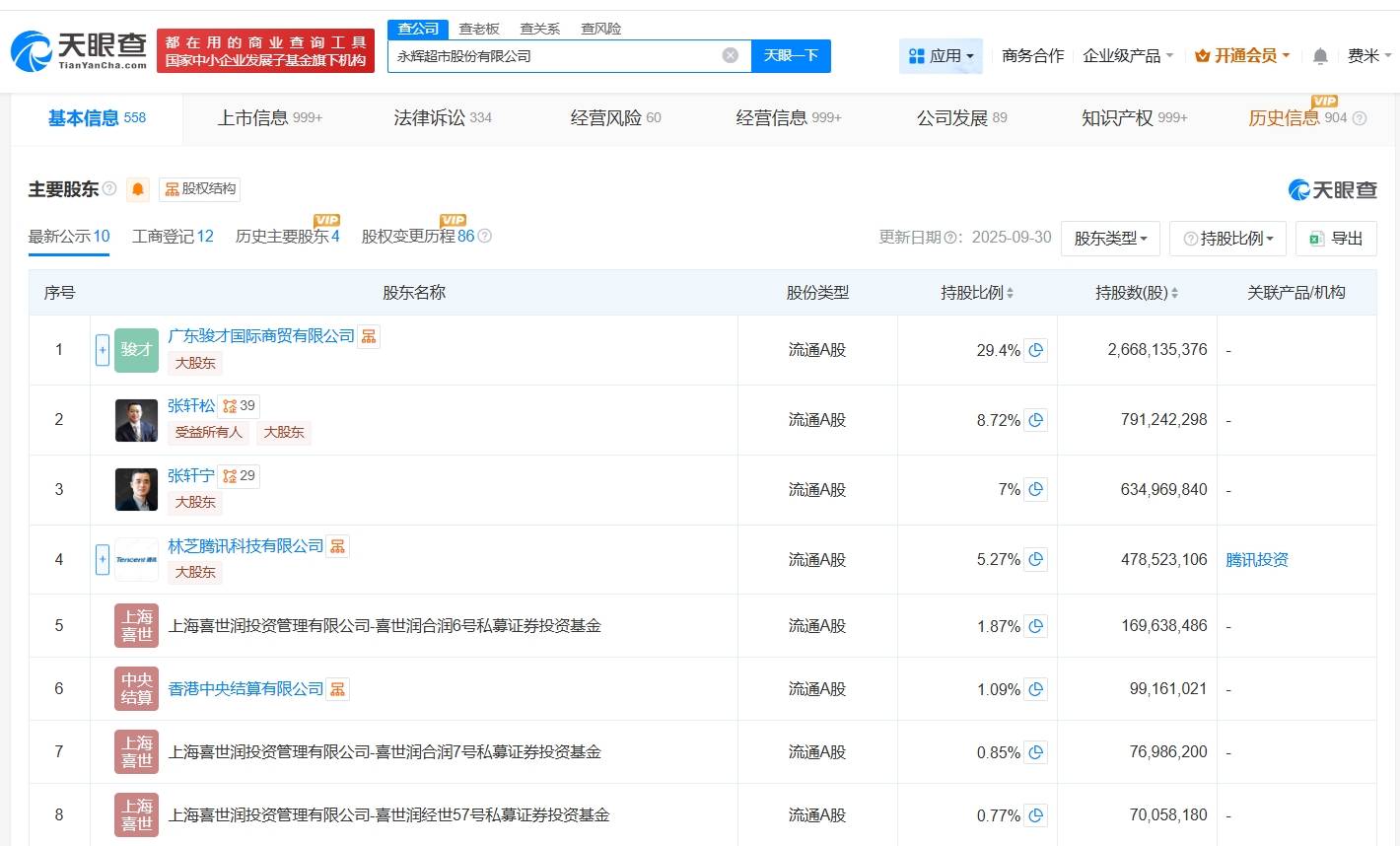Open the 股东类型 filter dropdown
The width and height of the screenshot is (1400, 846).
tap(1110, 239)
